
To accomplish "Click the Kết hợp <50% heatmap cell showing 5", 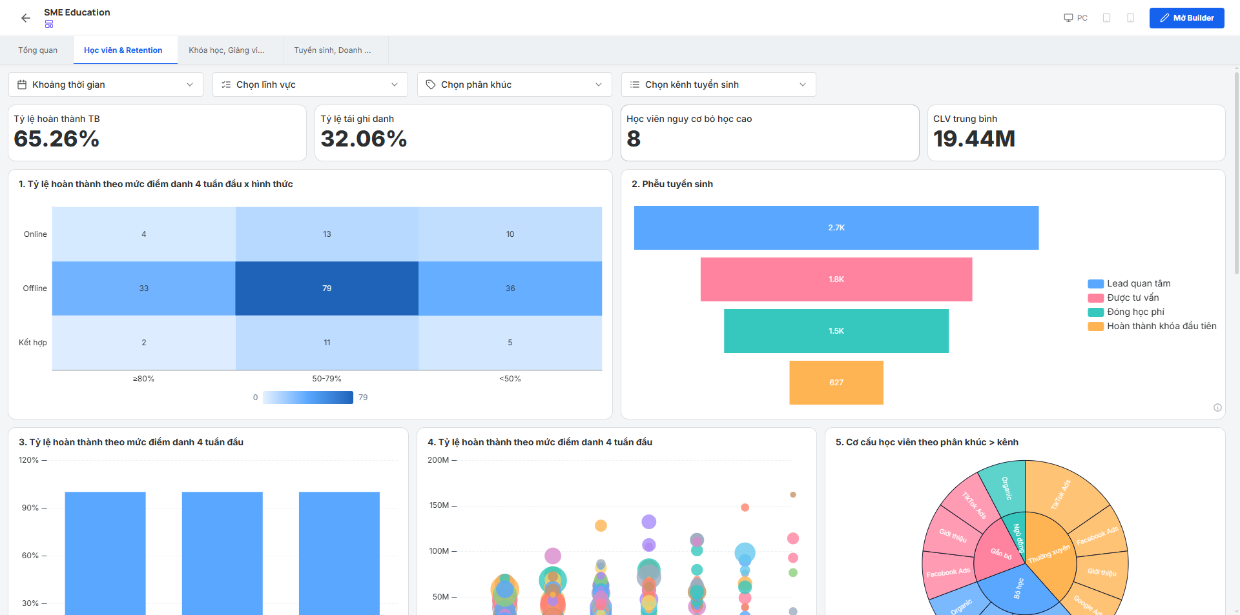I will click(x=510, y=343).
